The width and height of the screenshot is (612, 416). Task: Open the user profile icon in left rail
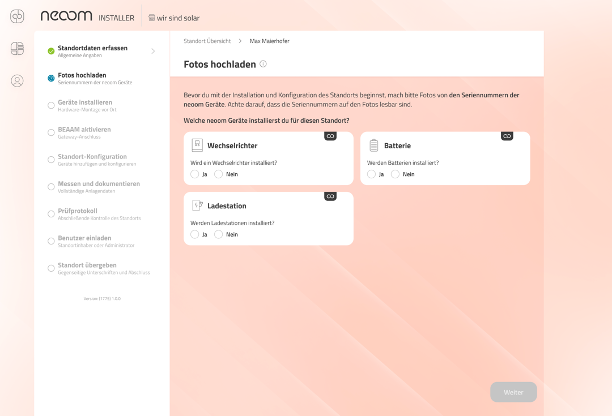point(17,81)
